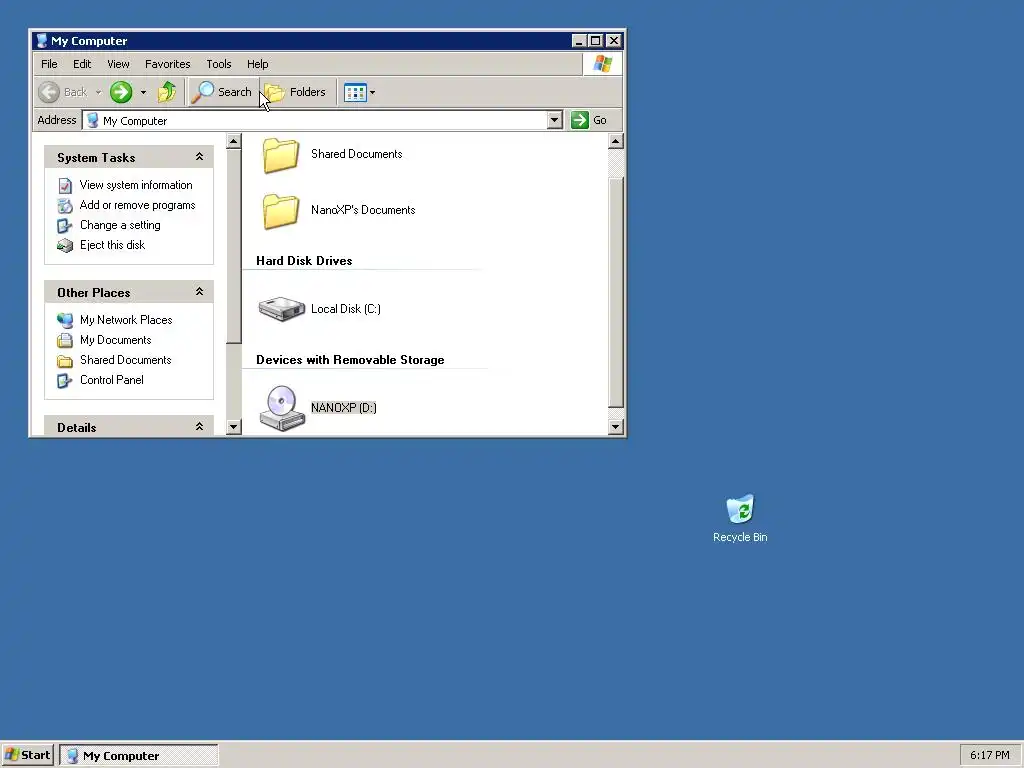Click the Add or remove programs icon

click(x=65, y=206)
